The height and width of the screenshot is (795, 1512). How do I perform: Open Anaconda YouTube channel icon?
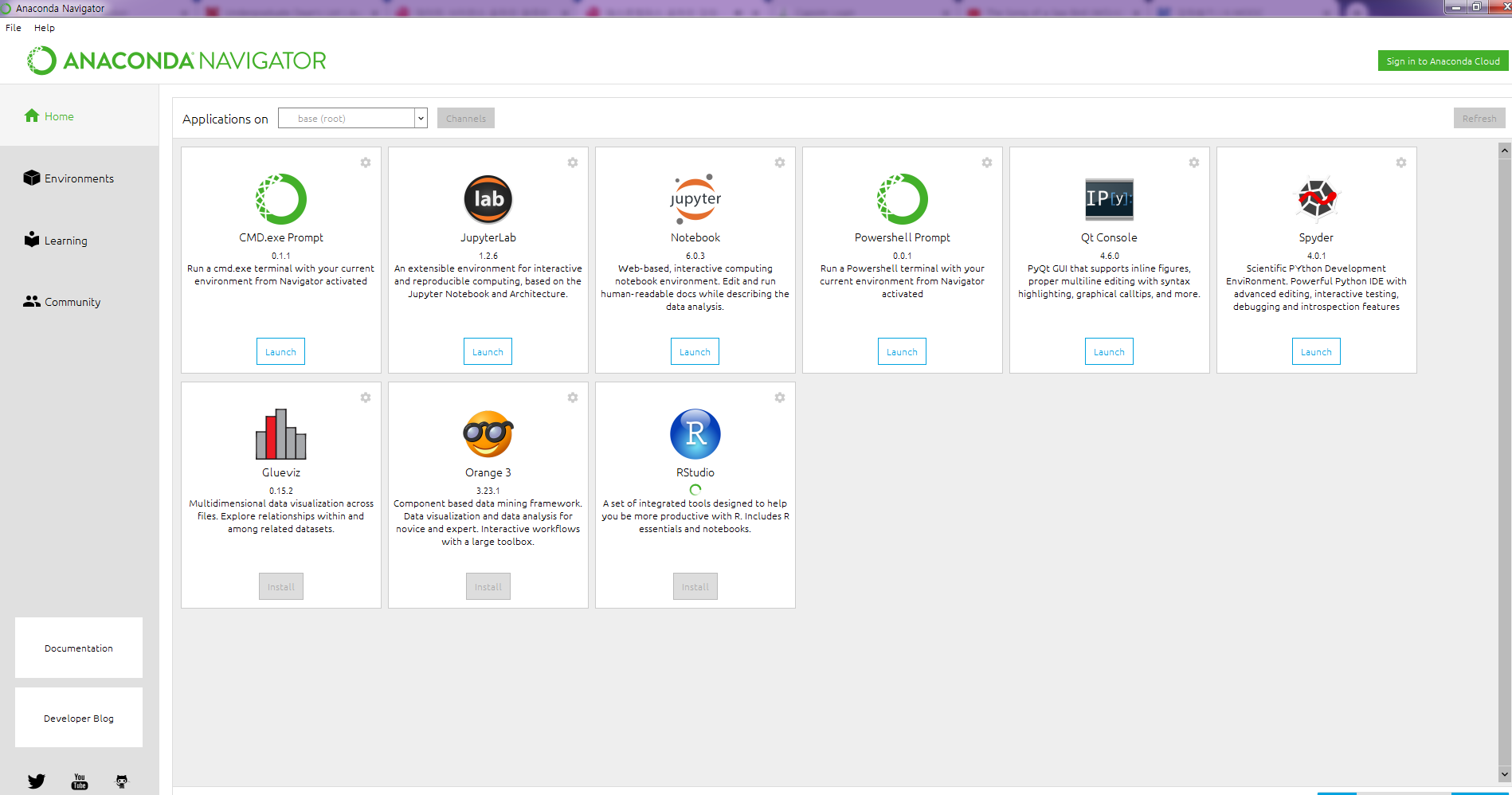80,781
